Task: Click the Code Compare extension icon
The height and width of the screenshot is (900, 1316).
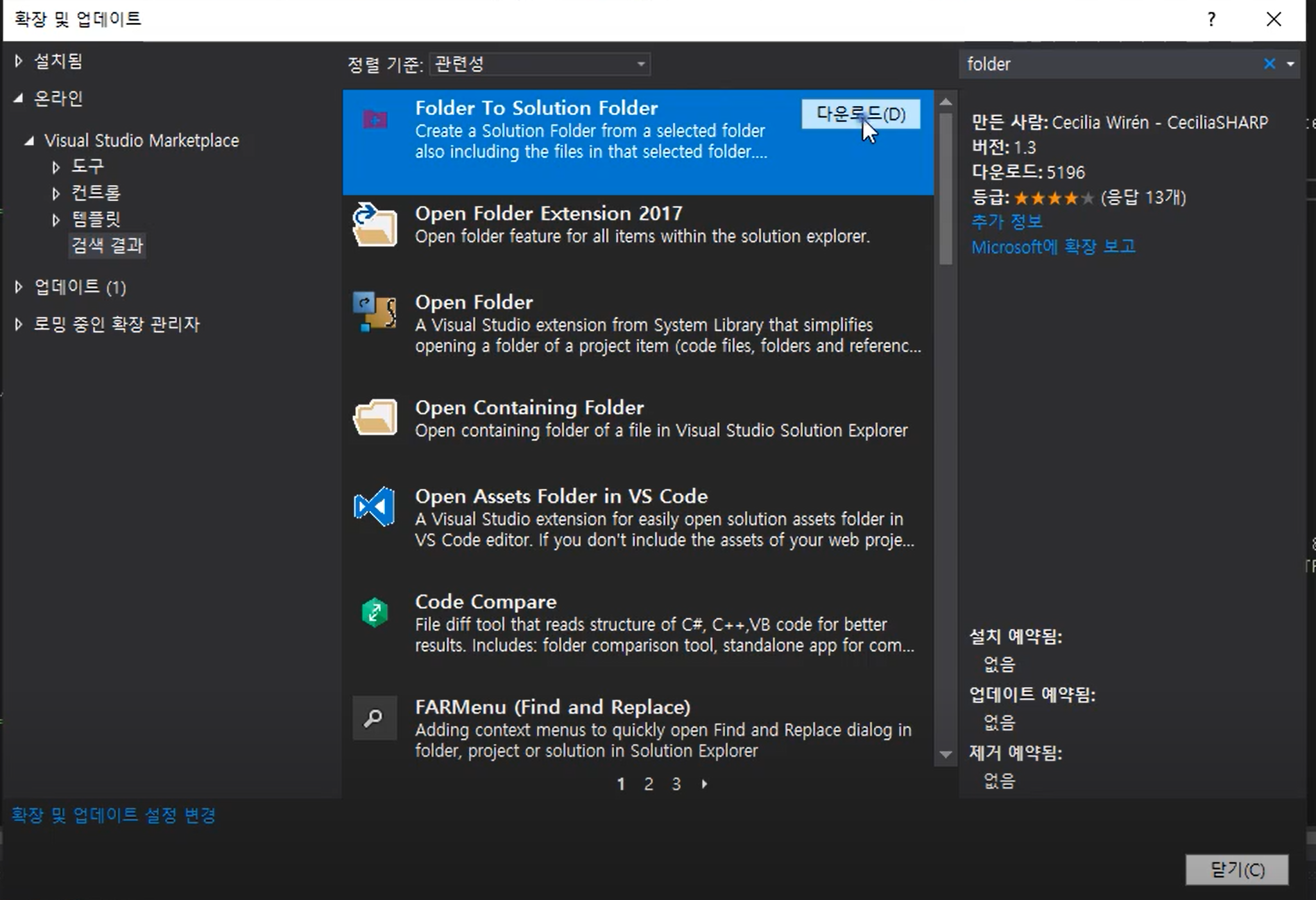Action: click(x=375, y=612)
